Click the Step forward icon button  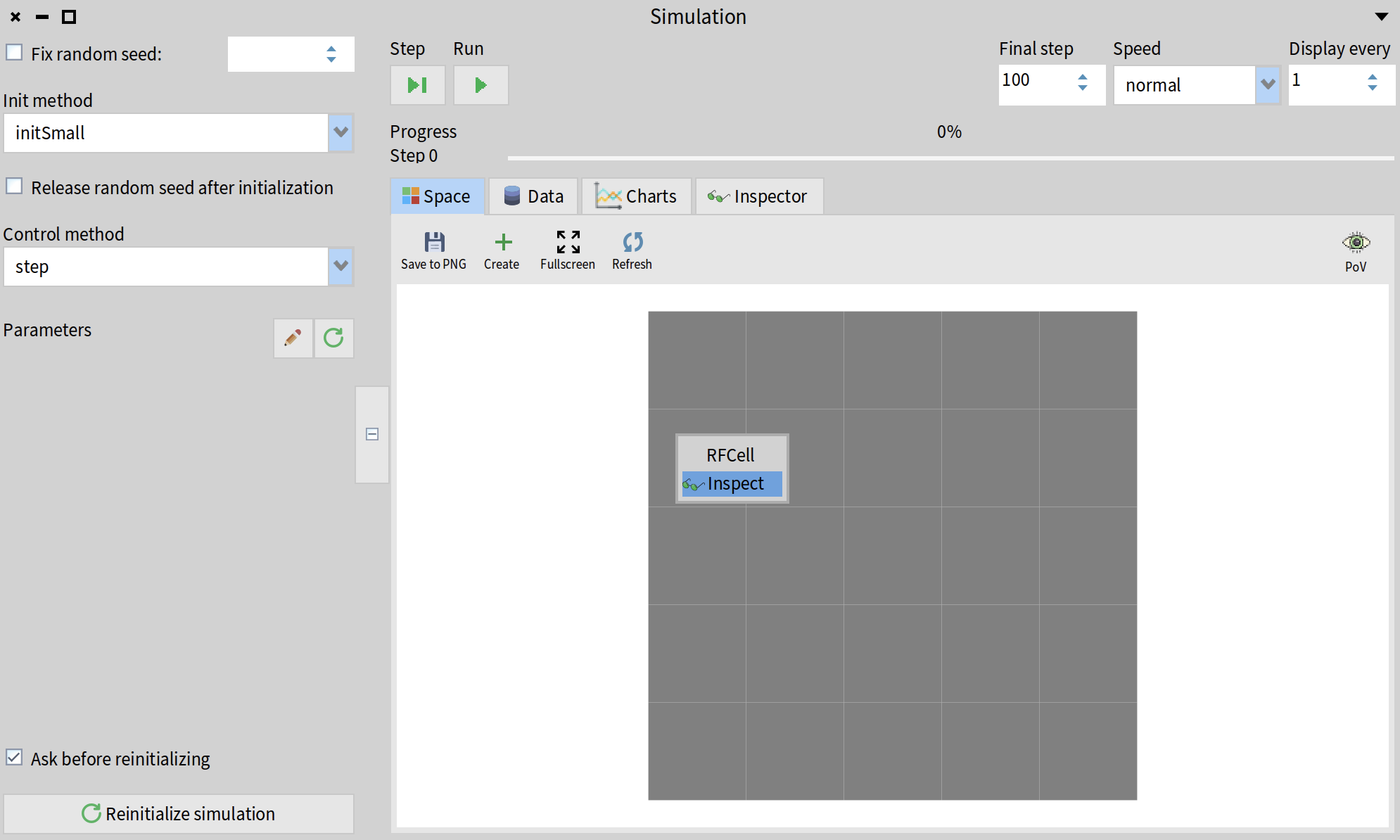417,85
